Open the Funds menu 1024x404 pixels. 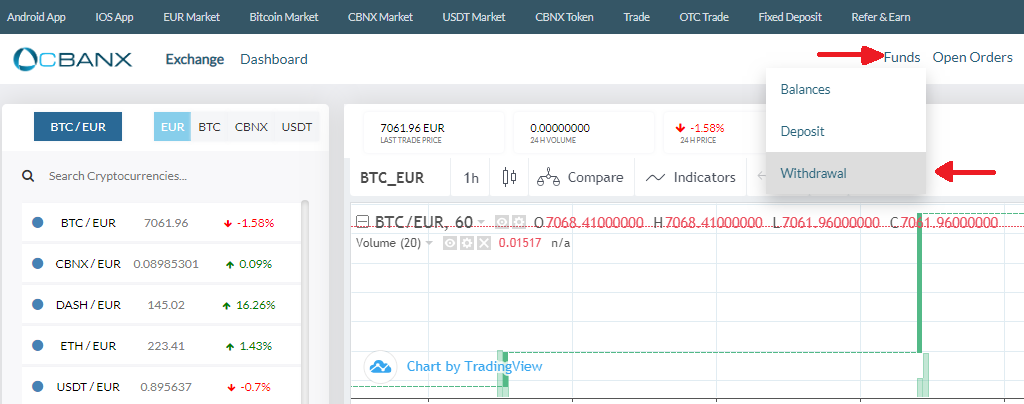tap(902, 57)
